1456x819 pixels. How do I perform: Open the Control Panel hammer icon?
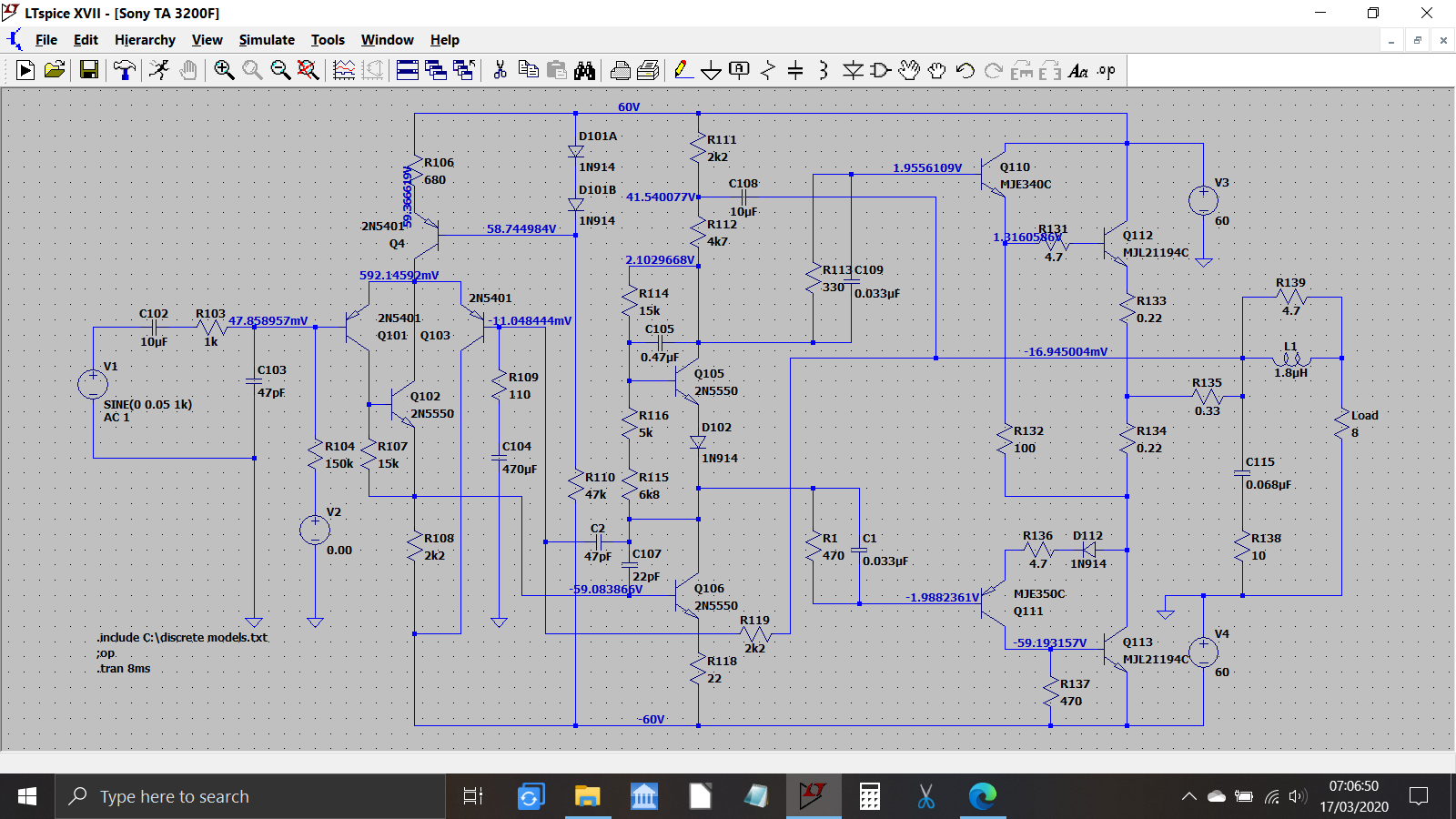tap(125, 70)
